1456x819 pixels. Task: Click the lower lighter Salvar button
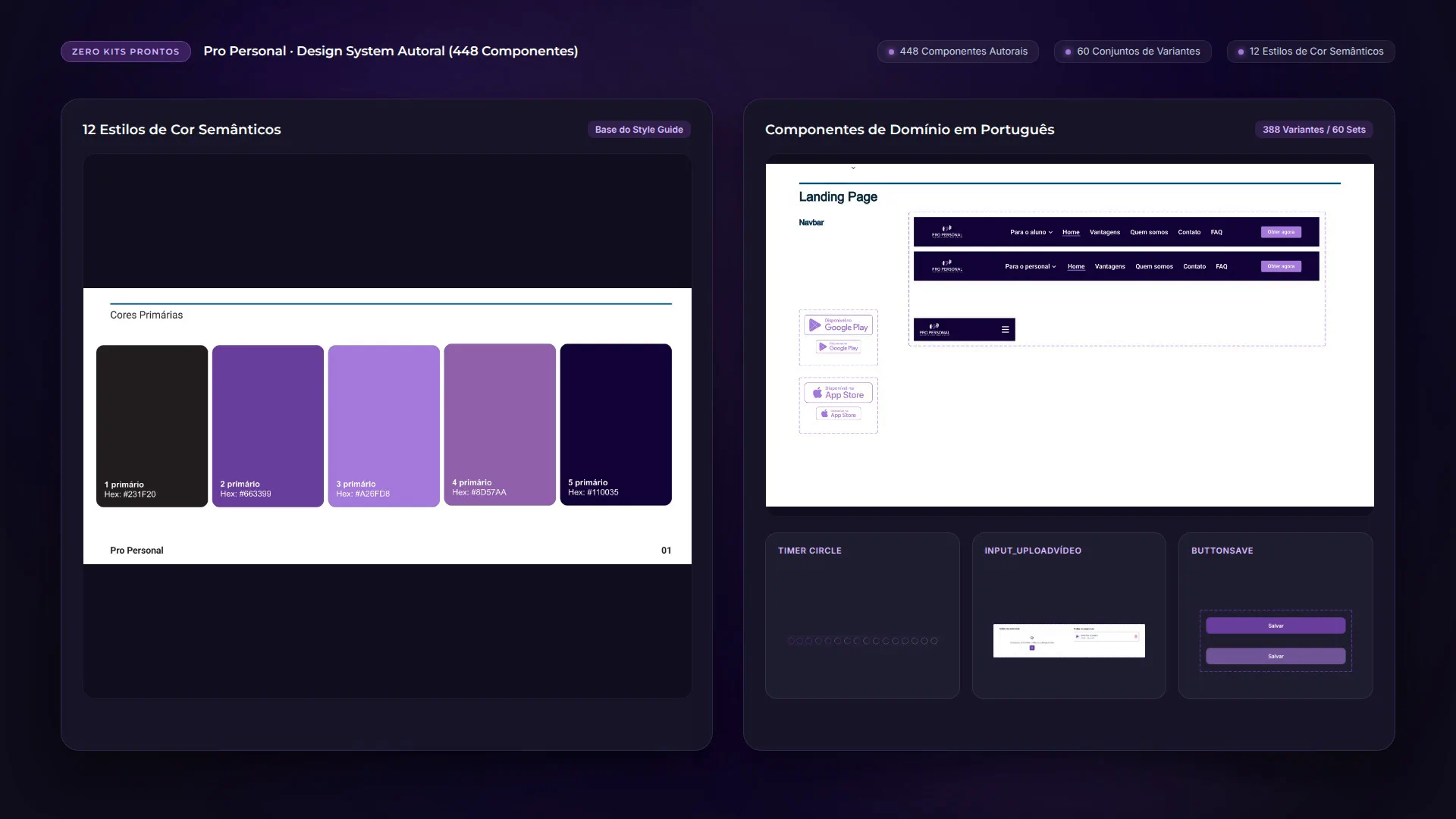point(1276,656)
